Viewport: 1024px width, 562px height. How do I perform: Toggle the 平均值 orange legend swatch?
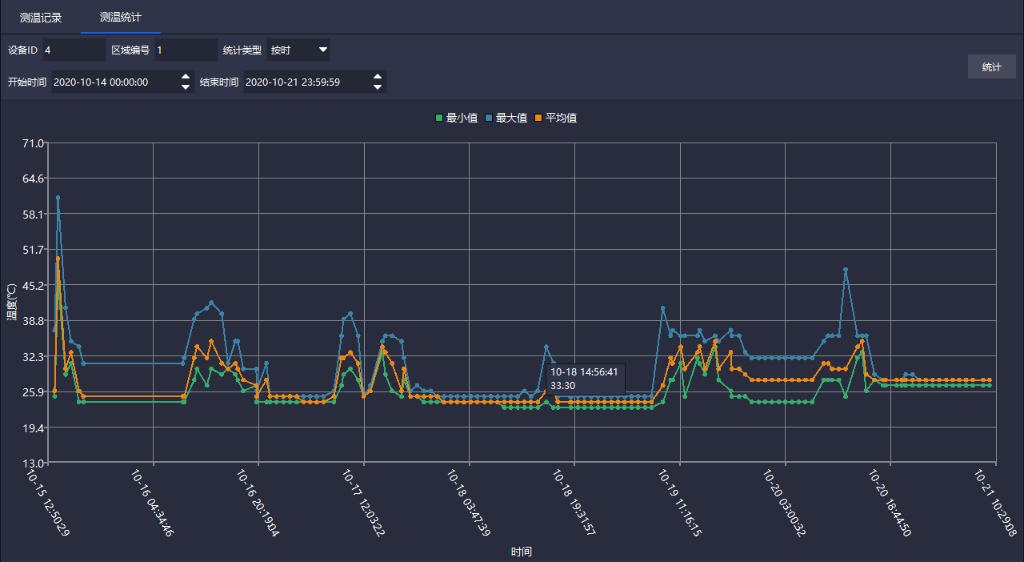[538, 118]
